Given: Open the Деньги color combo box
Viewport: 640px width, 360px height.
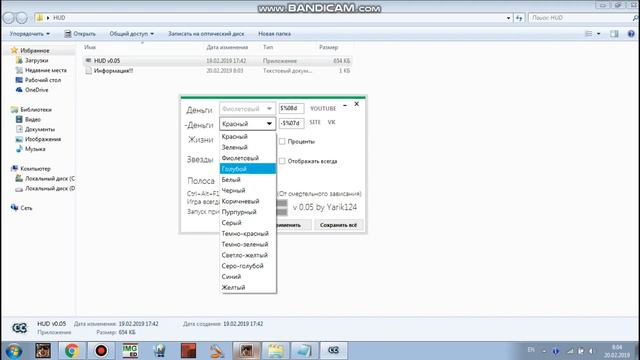Looking at the screenshot, I should pyautogui.click(x=247, y=109).
